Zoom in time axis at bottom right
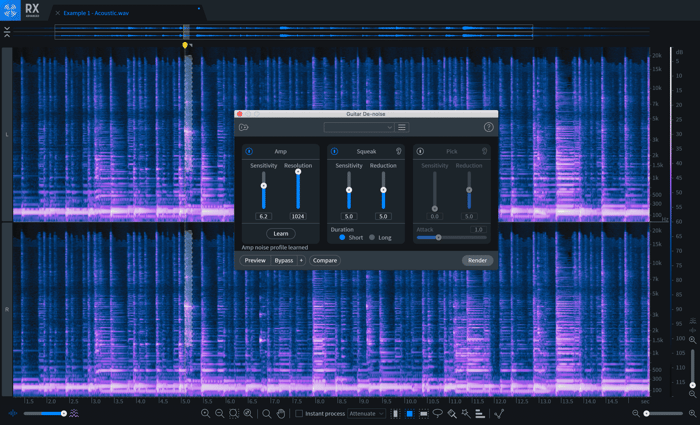 tap(692, 413)
